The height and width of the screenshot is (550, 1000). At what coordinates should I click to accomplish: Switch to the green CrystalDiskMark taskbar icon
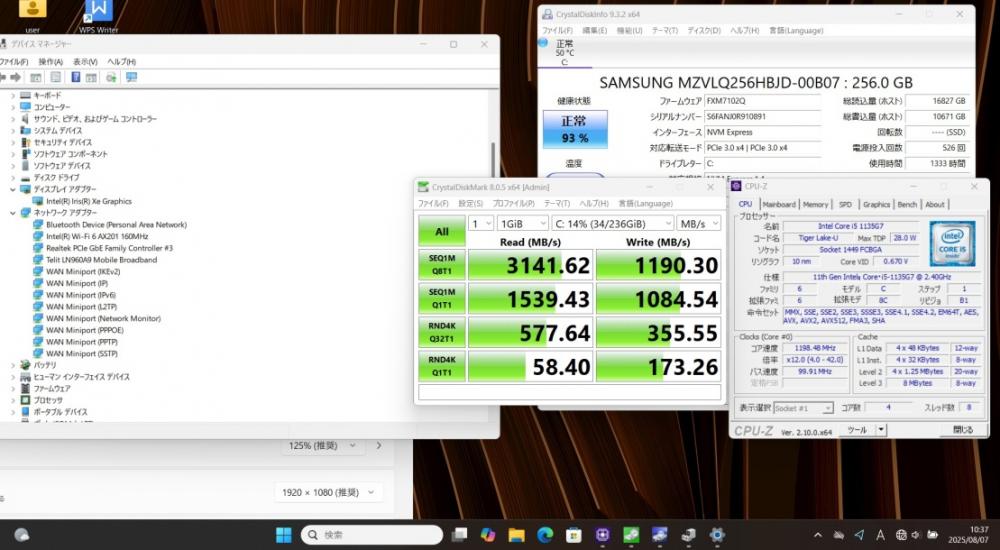[x=631, y=535]
